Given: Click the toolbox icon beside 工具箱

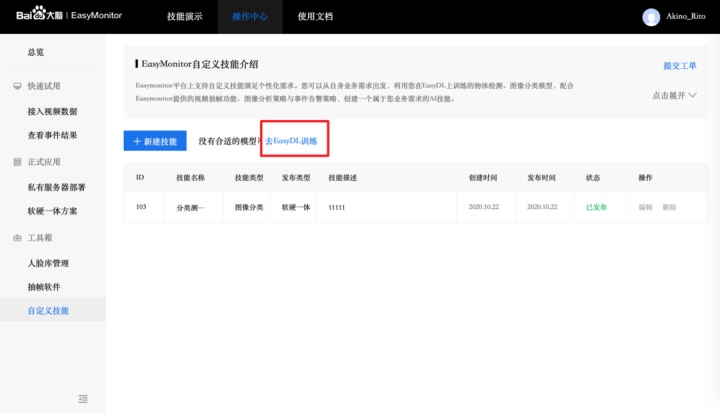Looking at the screenshot, I should [x=17, y=238].
